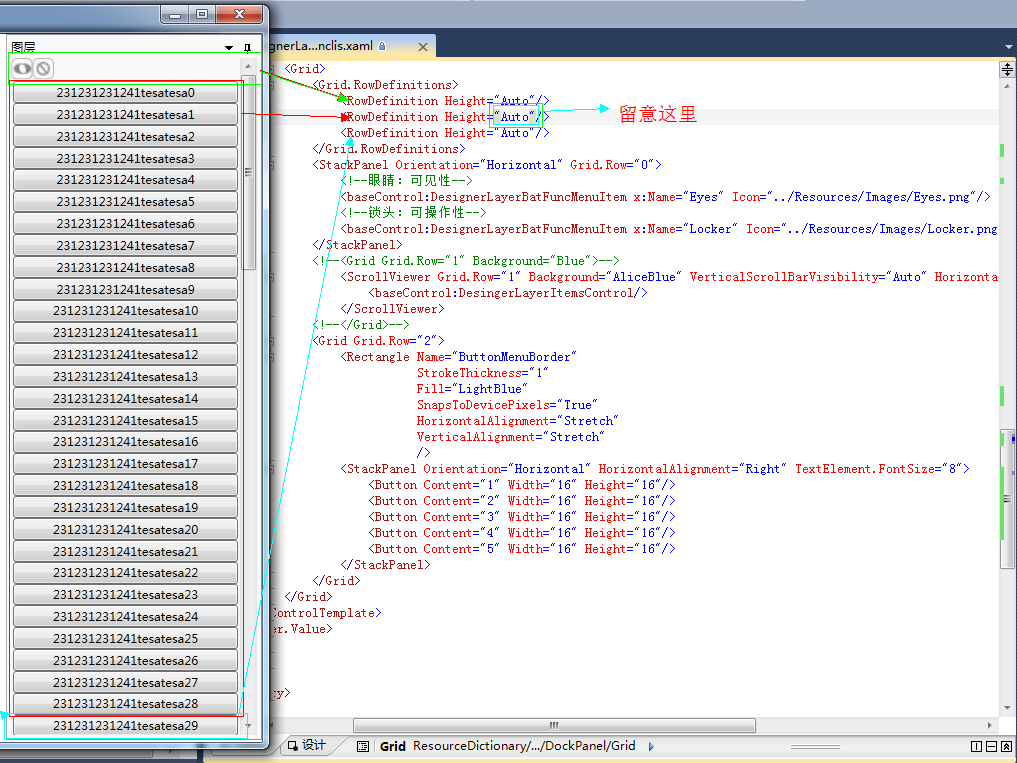Open the Grid element navigation breadcrumb
This screenshot has height=763, width=1017.
pyautogui.click(x=392, y=745)
